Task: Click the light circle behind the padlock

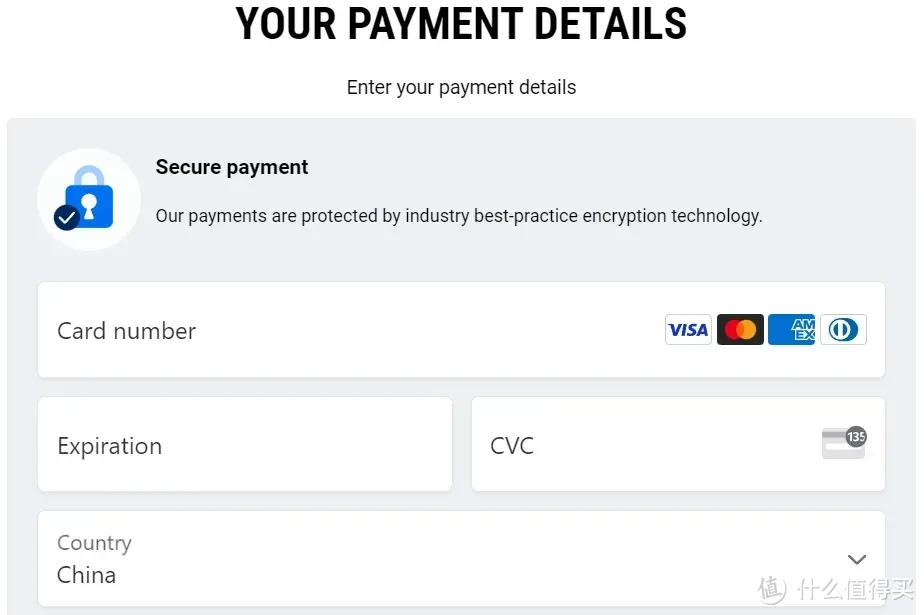Action: 89,199
